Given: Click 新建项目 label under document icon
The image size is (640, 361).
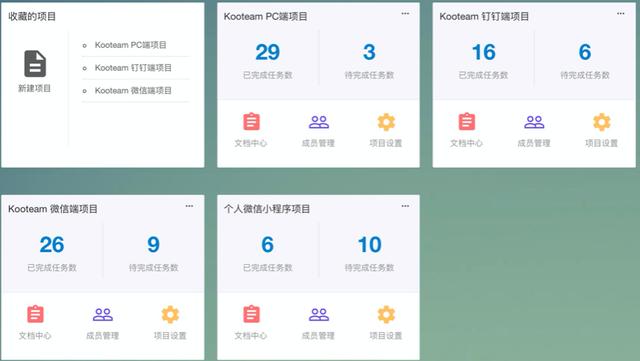Looking at the screenshot, I should click(x=34, y=88).
